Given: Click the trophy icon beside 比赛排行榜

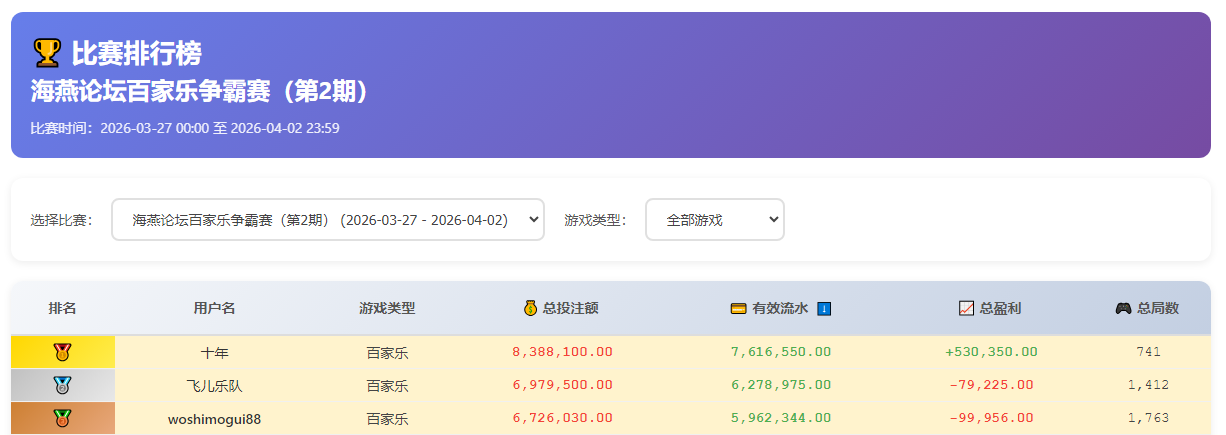Looking at the screenshot, I should [x=46, y=52].
